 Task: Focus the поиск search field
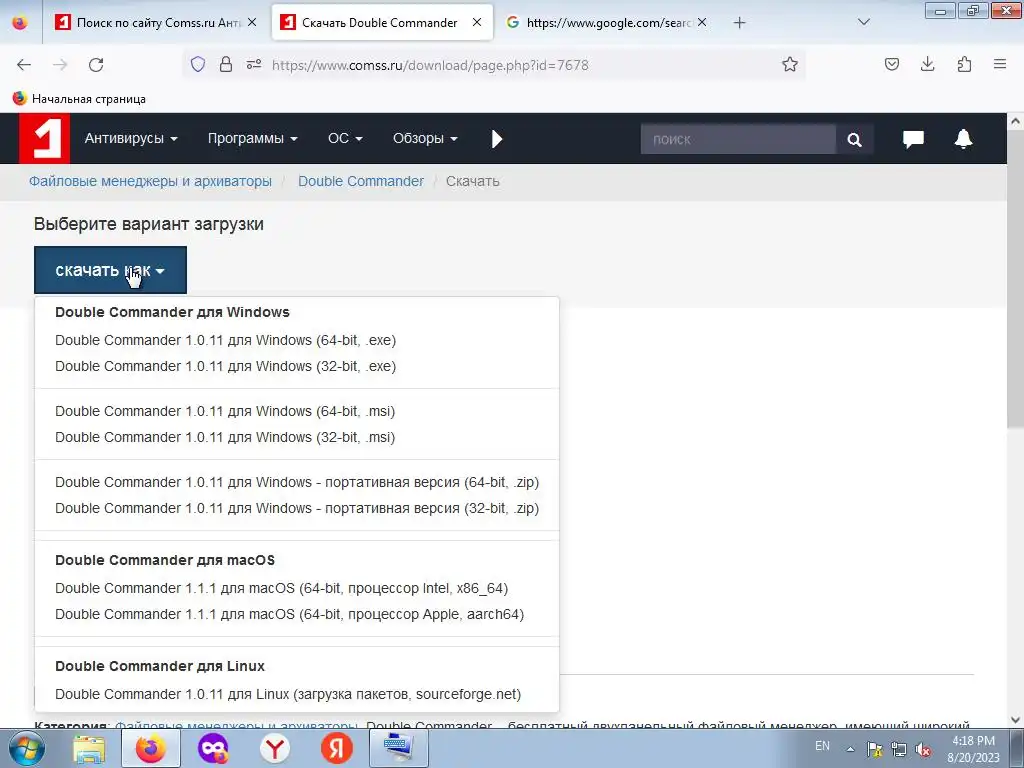point(738,139)
